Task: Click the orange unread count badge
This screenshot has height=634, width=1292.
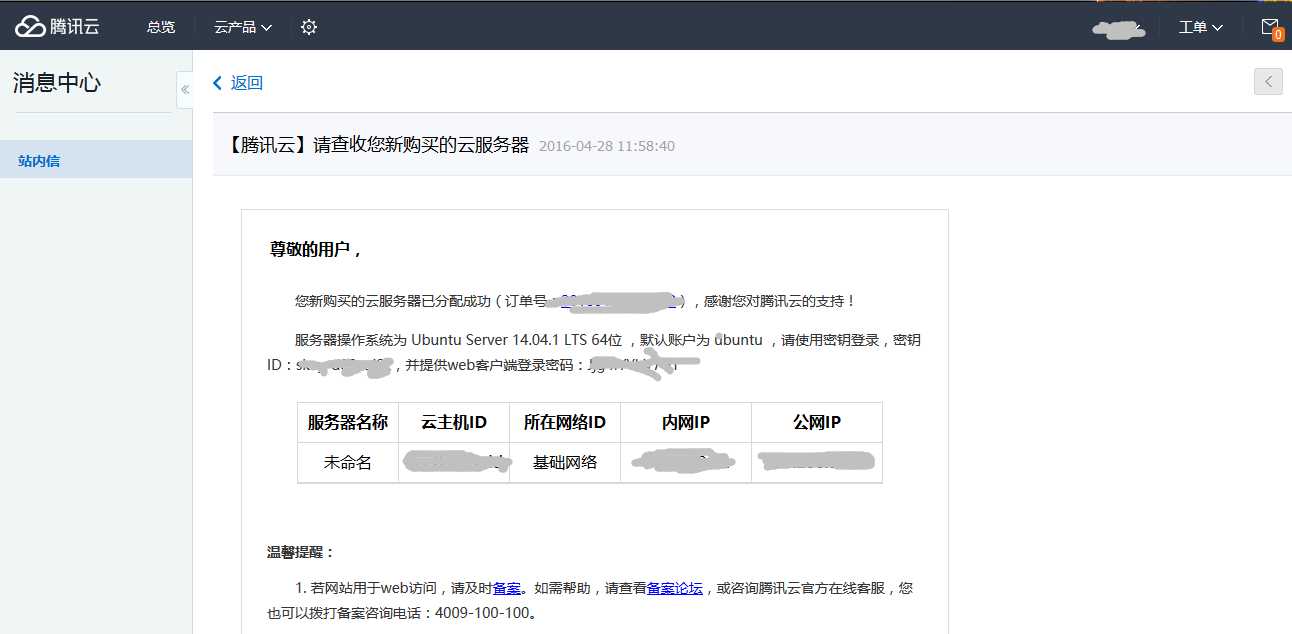Action: coord(1278,35)
